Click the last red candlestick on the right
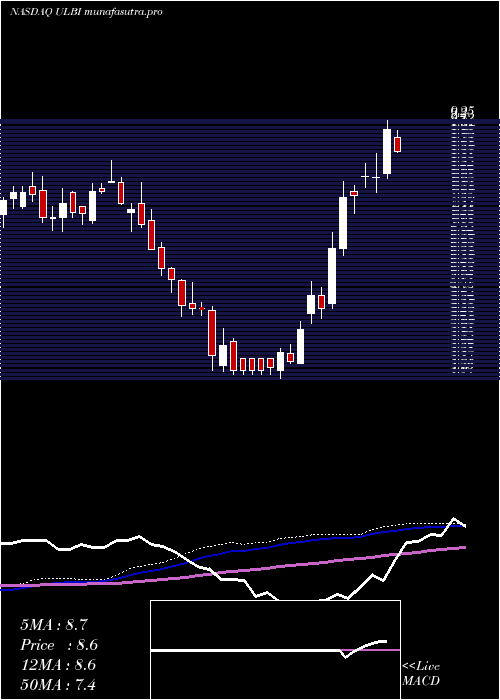The image size is (500, 700). pos(397,144)
